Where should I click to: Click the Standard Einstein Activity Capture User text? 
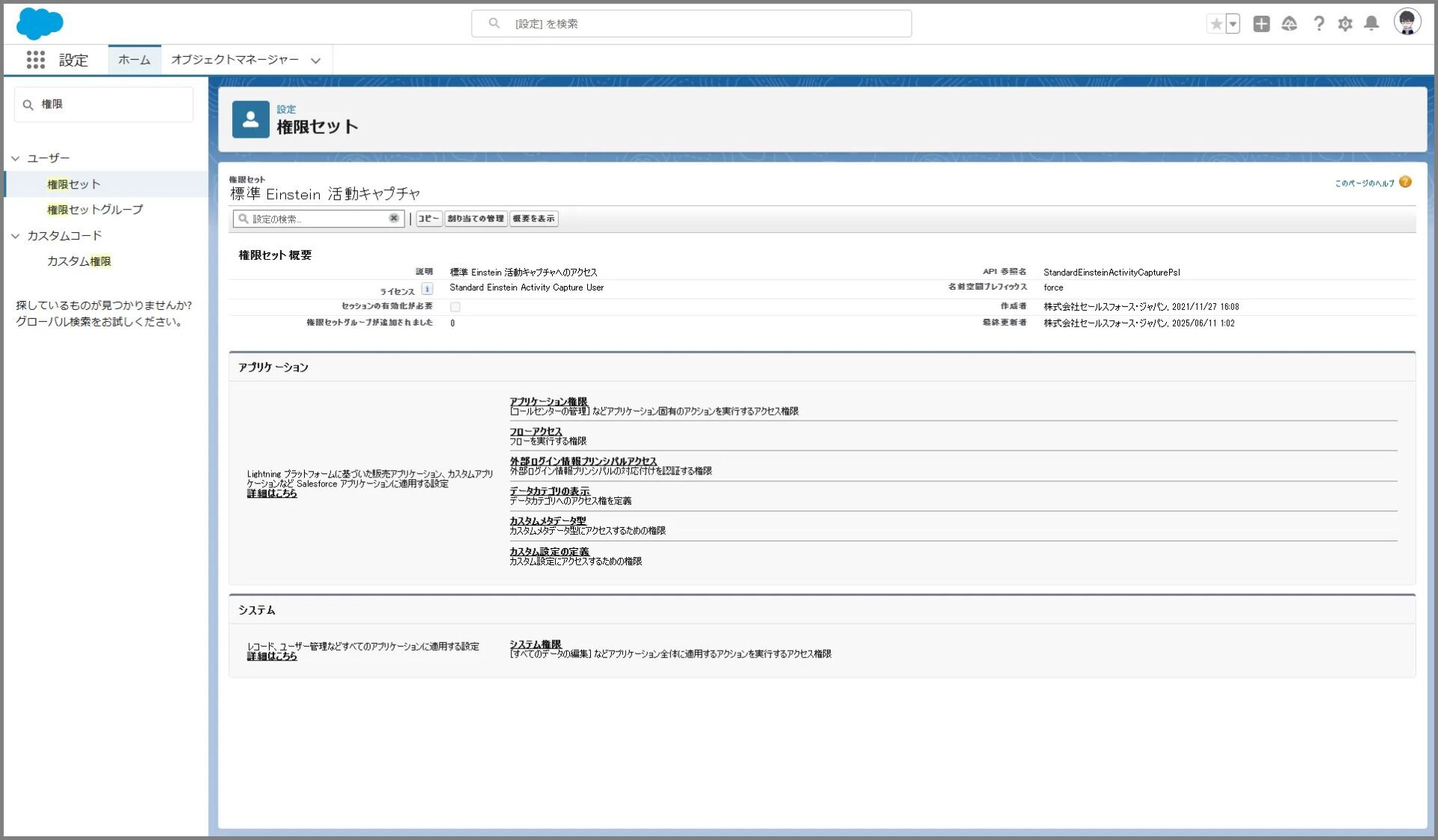pyautogui.click(x=527, y=287)
